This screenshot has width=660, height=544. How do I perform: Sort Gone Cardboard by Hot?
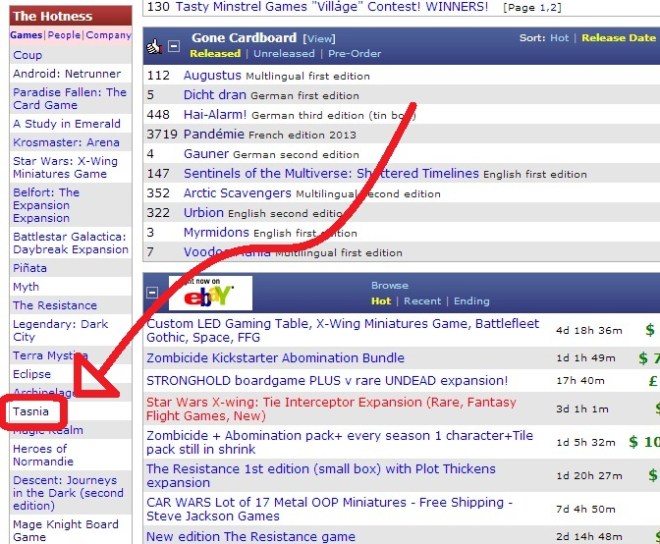click(559, 38)
